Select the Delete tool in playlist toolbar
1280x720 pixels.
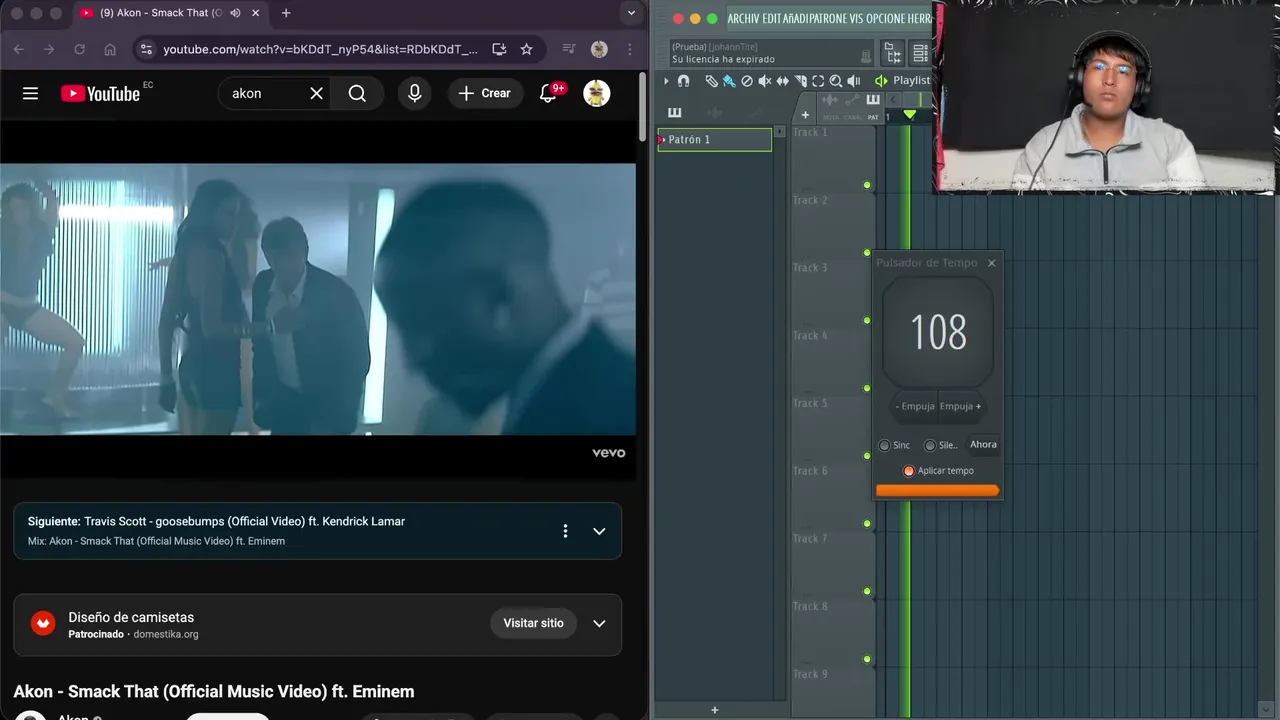747,81
